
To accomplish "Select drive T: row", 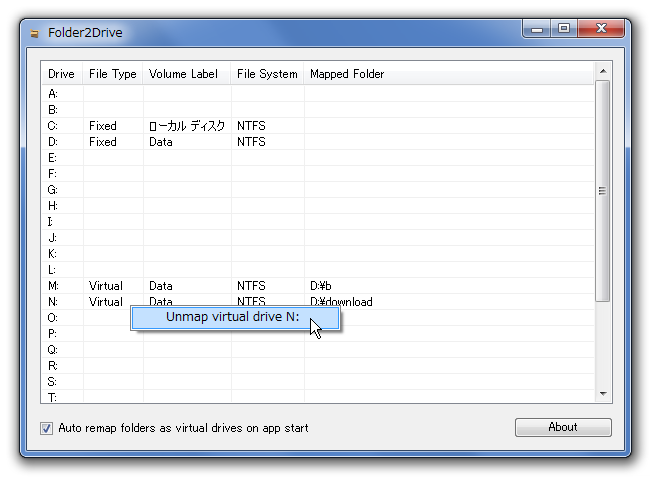I will point(318,397).
